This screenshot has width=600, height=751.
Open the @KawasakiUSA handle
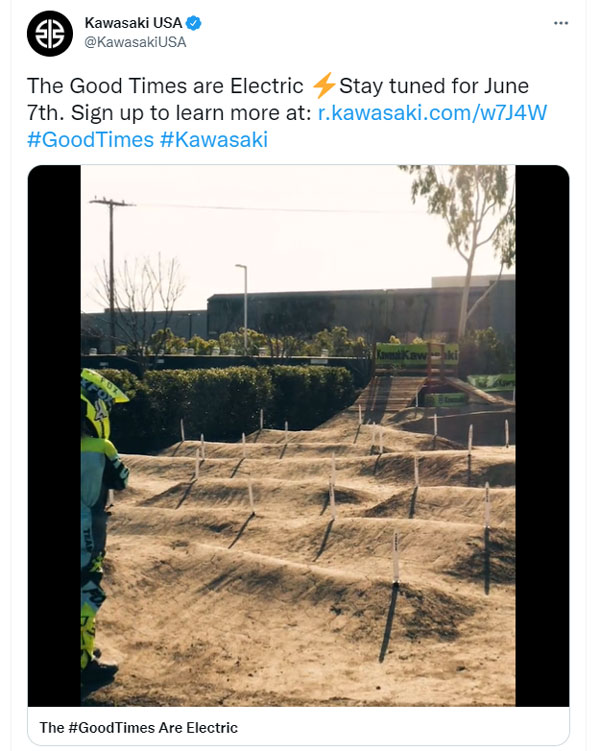[135, 42]
